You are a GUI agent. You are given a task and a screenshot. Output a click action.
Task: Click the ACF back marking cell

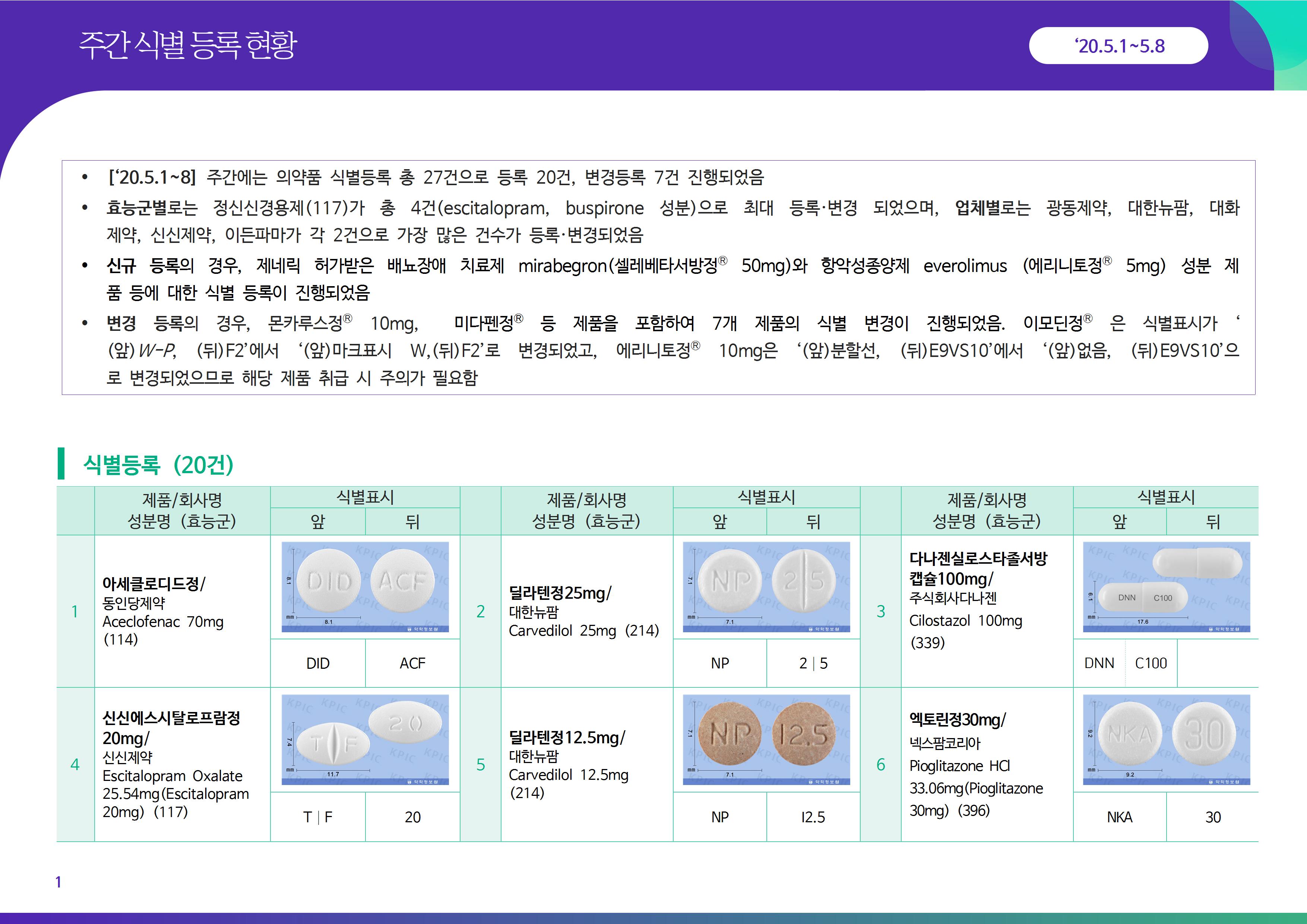[412, 663]
